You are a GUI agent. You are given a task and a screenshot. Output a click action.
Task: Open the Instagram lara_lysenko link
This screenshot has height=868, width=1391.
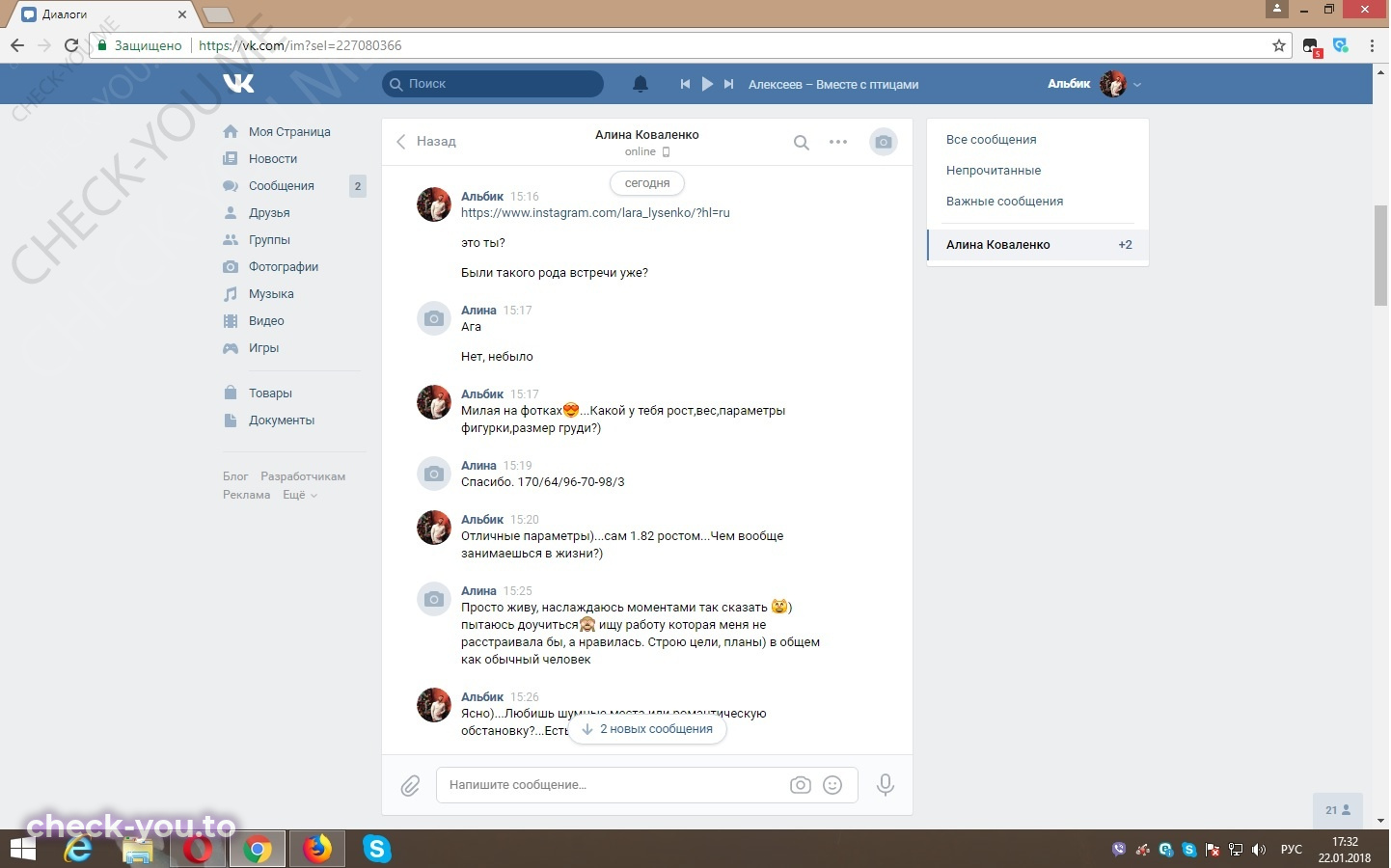[595, 213]
